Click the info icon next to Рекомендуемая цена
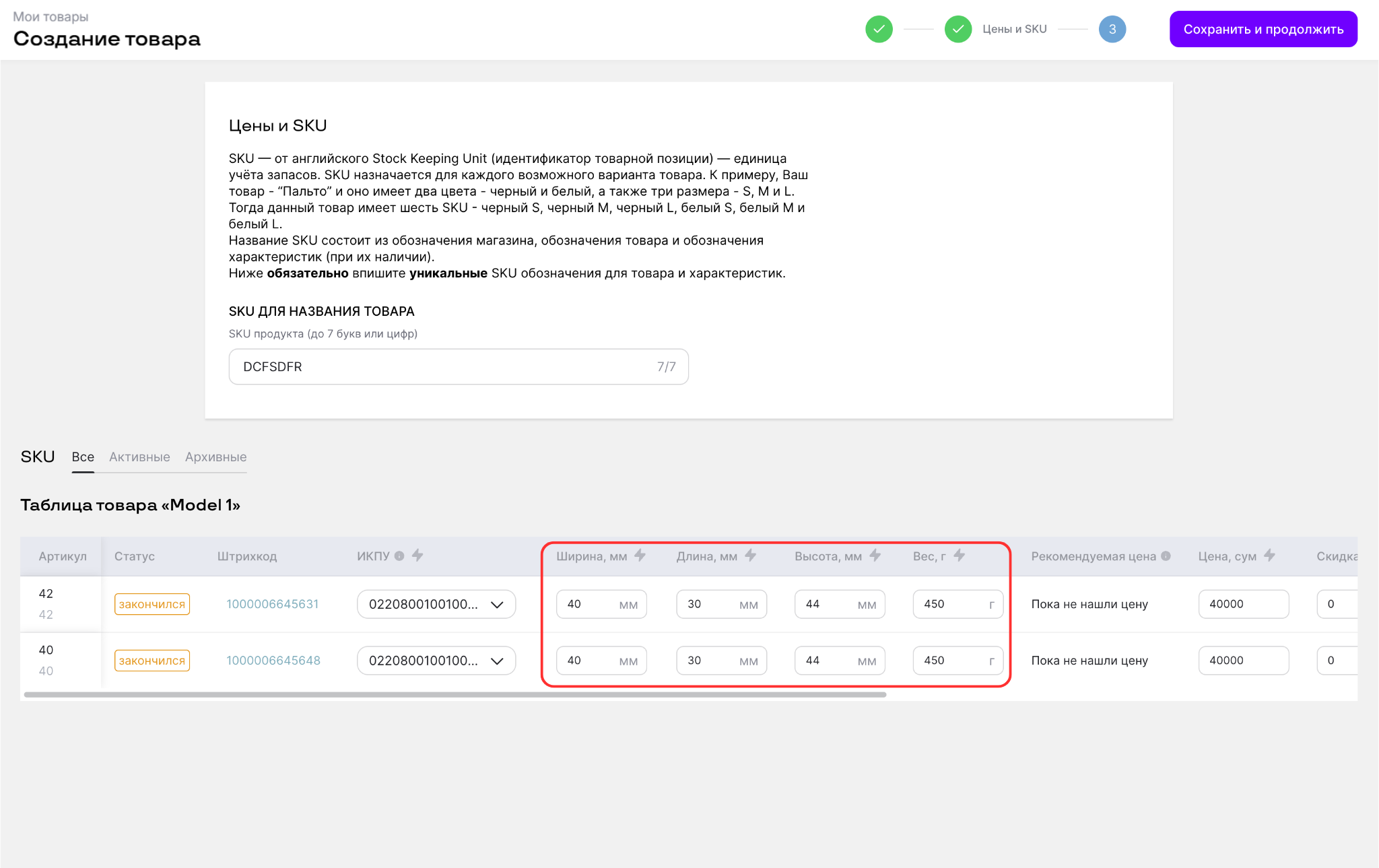The image size is (1379, 868). point(1166,556)
